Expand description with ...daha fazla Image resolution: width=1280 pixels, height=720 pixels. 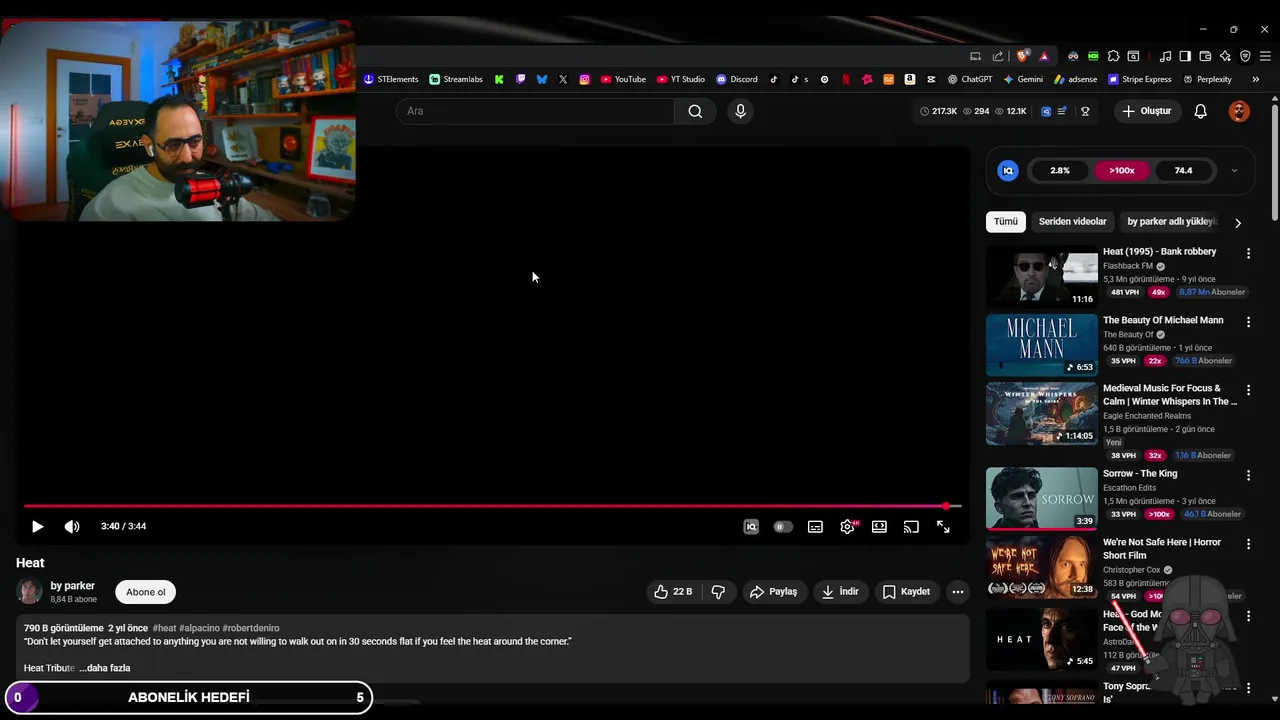[x=105, y=668]
